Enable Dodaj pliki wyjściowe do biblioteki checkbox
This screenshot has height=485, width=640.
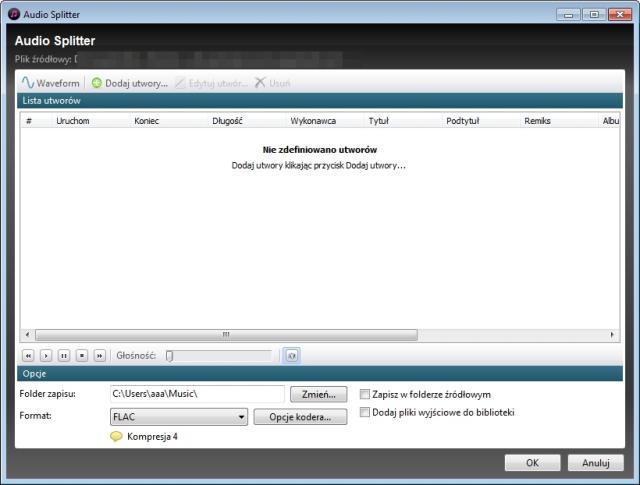tap(366, 412)
